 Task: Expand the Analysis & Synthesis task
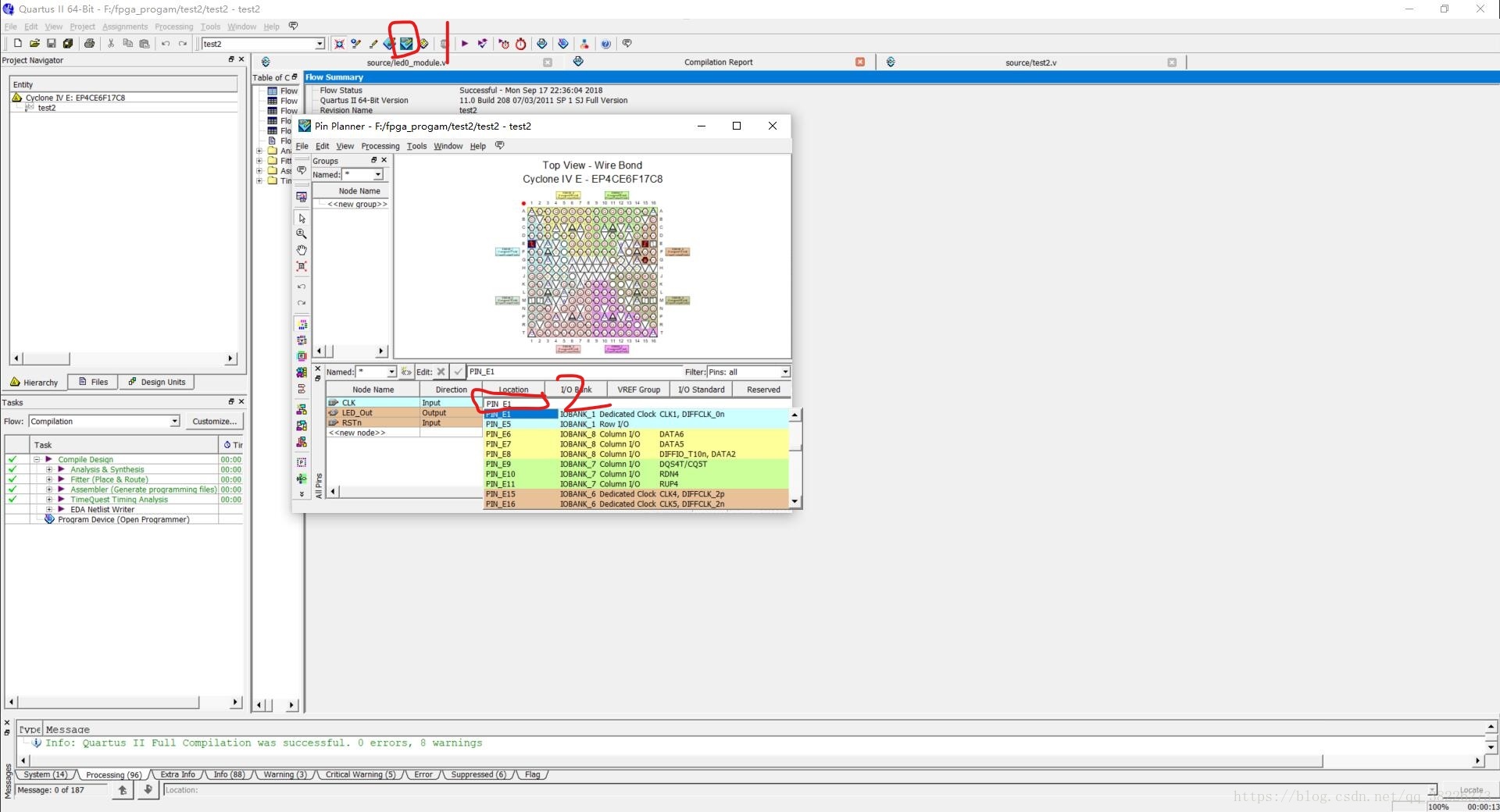[x=49, y=470]
